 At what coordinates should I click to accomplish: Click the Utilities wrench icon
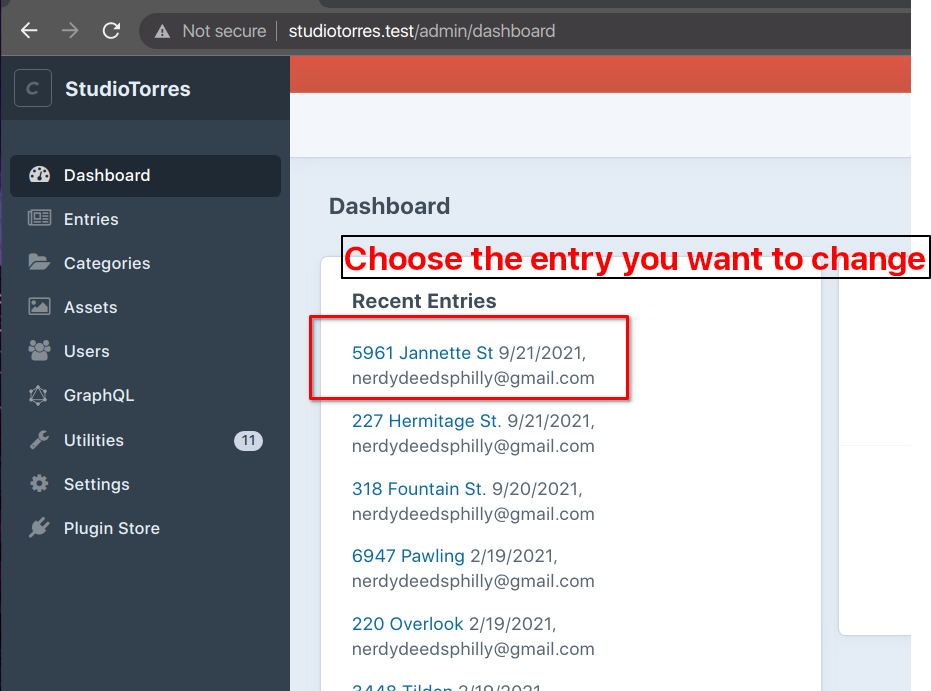pyautogui.click(x=39, y=440)
